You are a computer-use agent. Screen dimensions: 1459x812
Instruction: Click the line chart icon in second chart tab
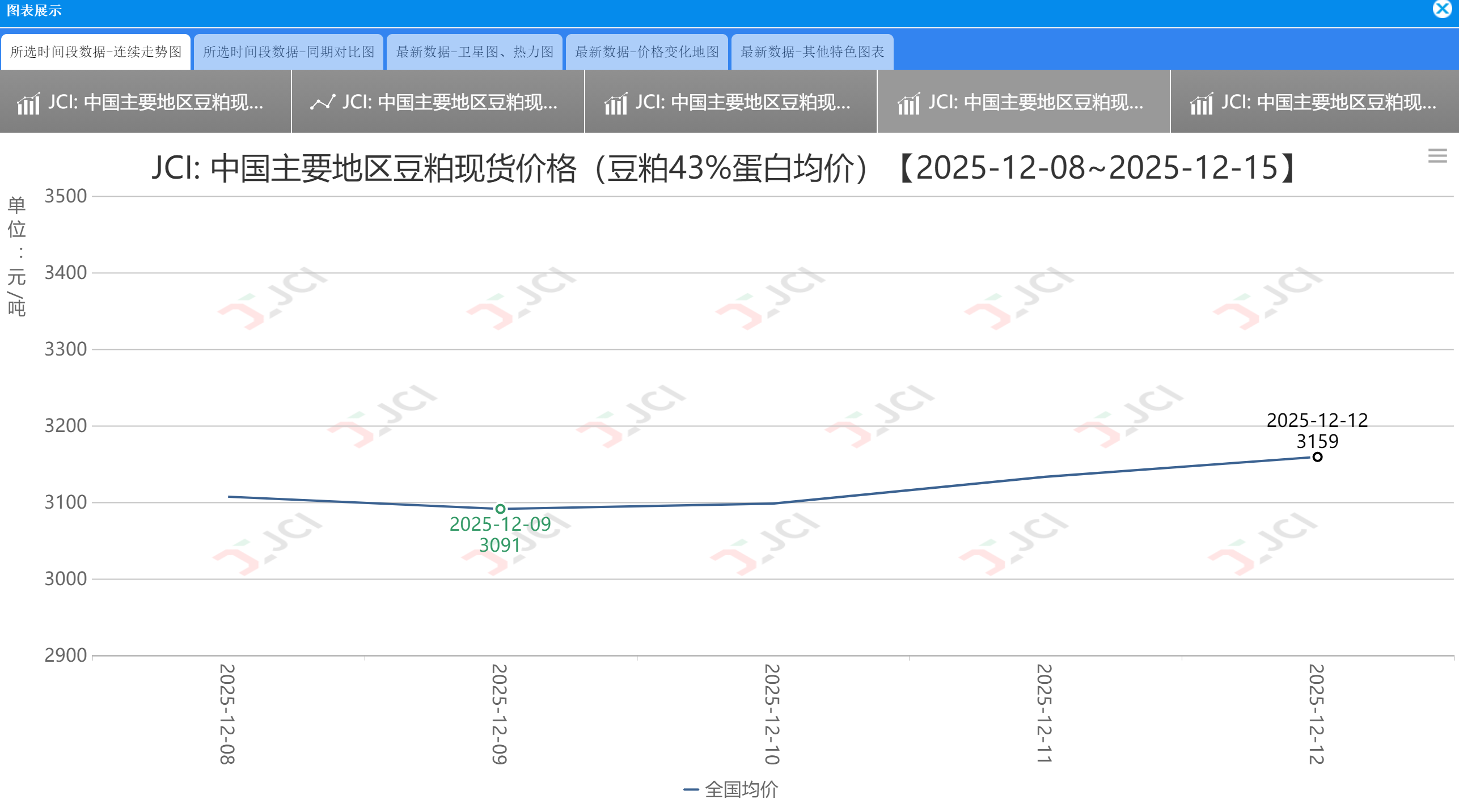[323, 103]
